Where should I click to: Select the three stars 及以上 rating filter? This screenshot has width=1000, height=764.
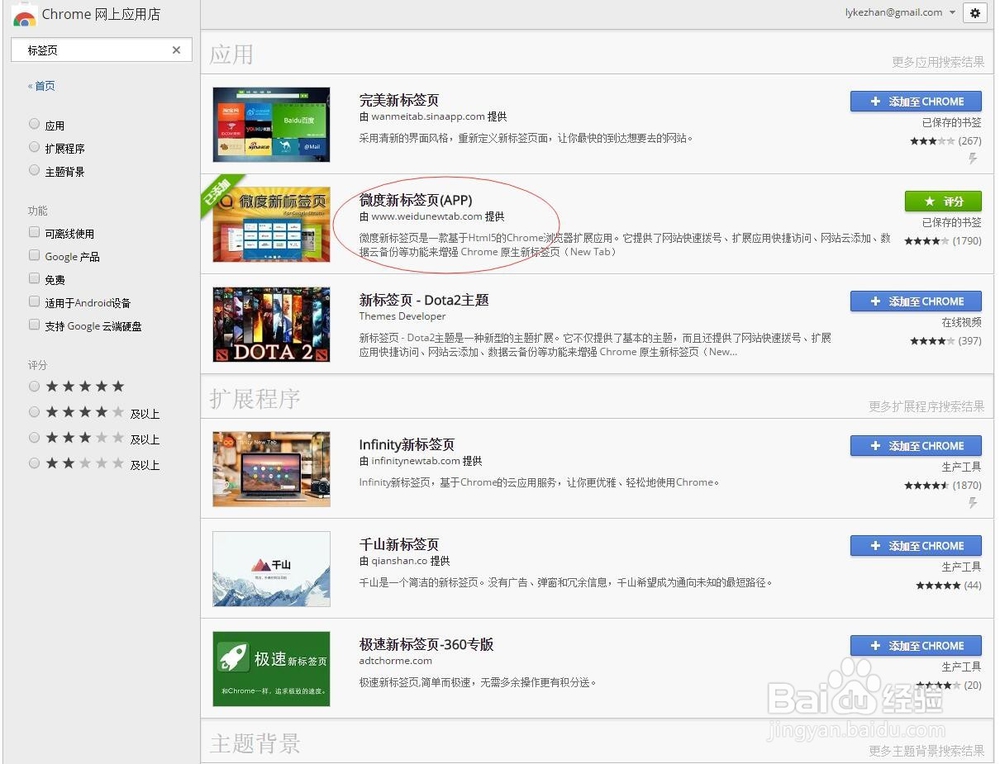click(x=34, y=438)
